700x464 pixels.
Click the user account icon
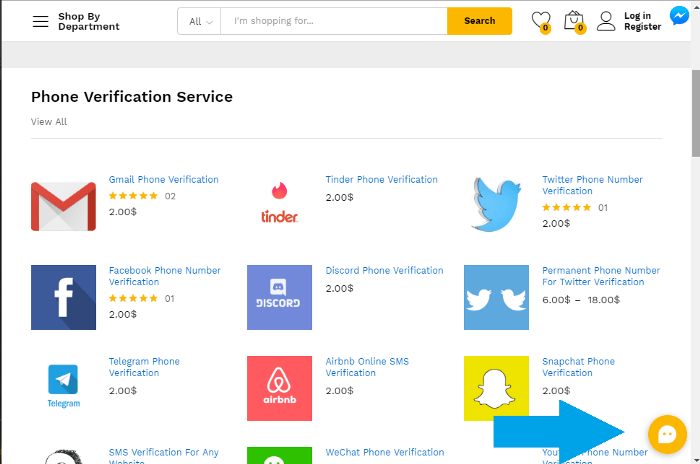[606, 21]
